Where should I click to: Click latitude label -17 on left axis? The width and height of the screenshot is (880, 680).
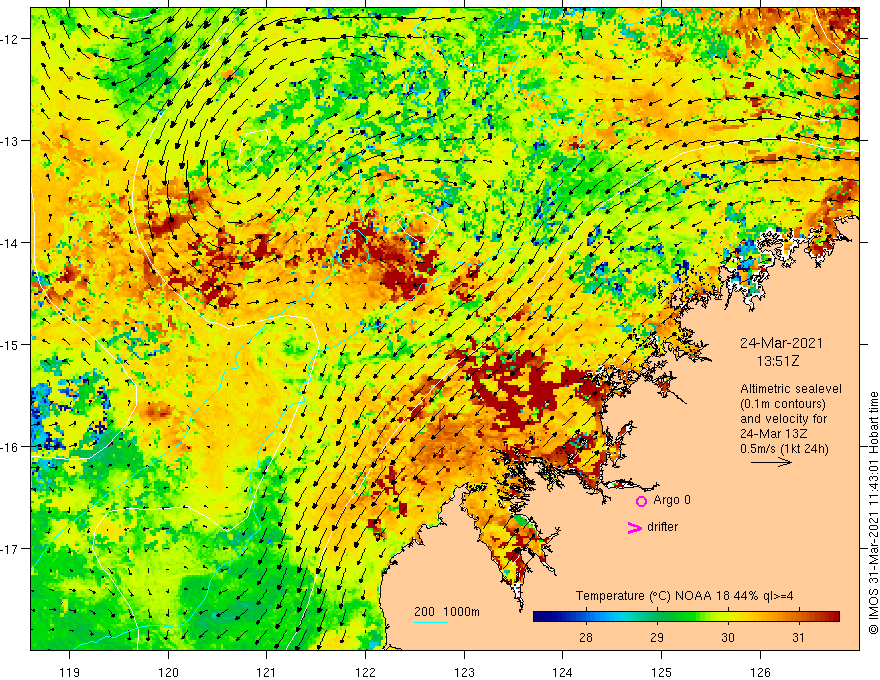point(10,549)
